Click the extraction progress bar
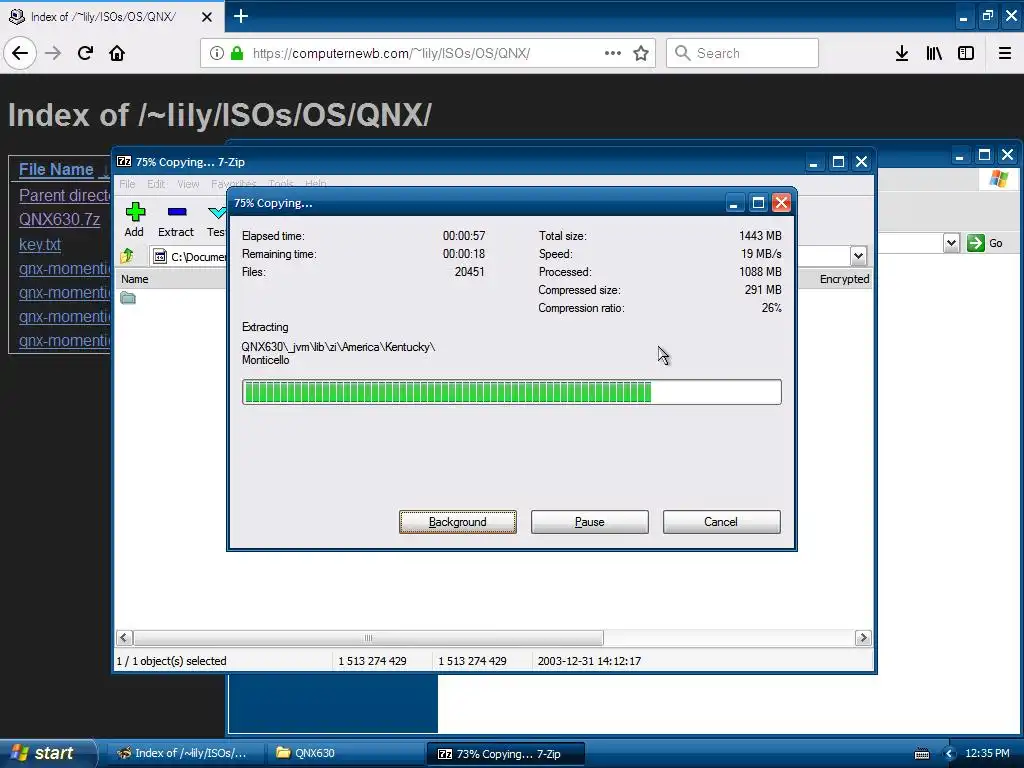Image resolution: width=1024 pixels, height=768 pixels. point(511,392)
